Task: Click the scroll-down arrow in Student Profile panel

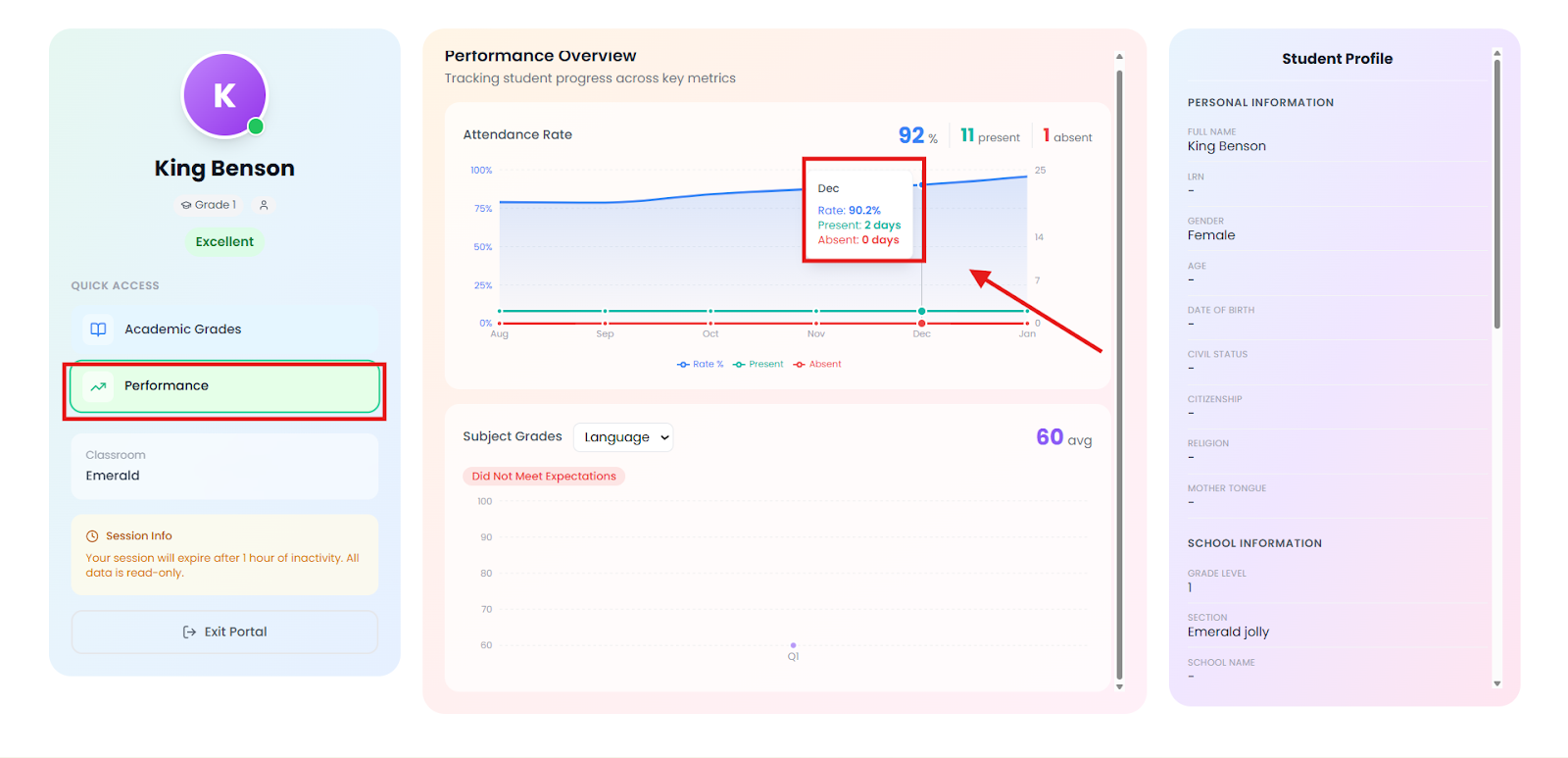Action: click(1496, 683)
